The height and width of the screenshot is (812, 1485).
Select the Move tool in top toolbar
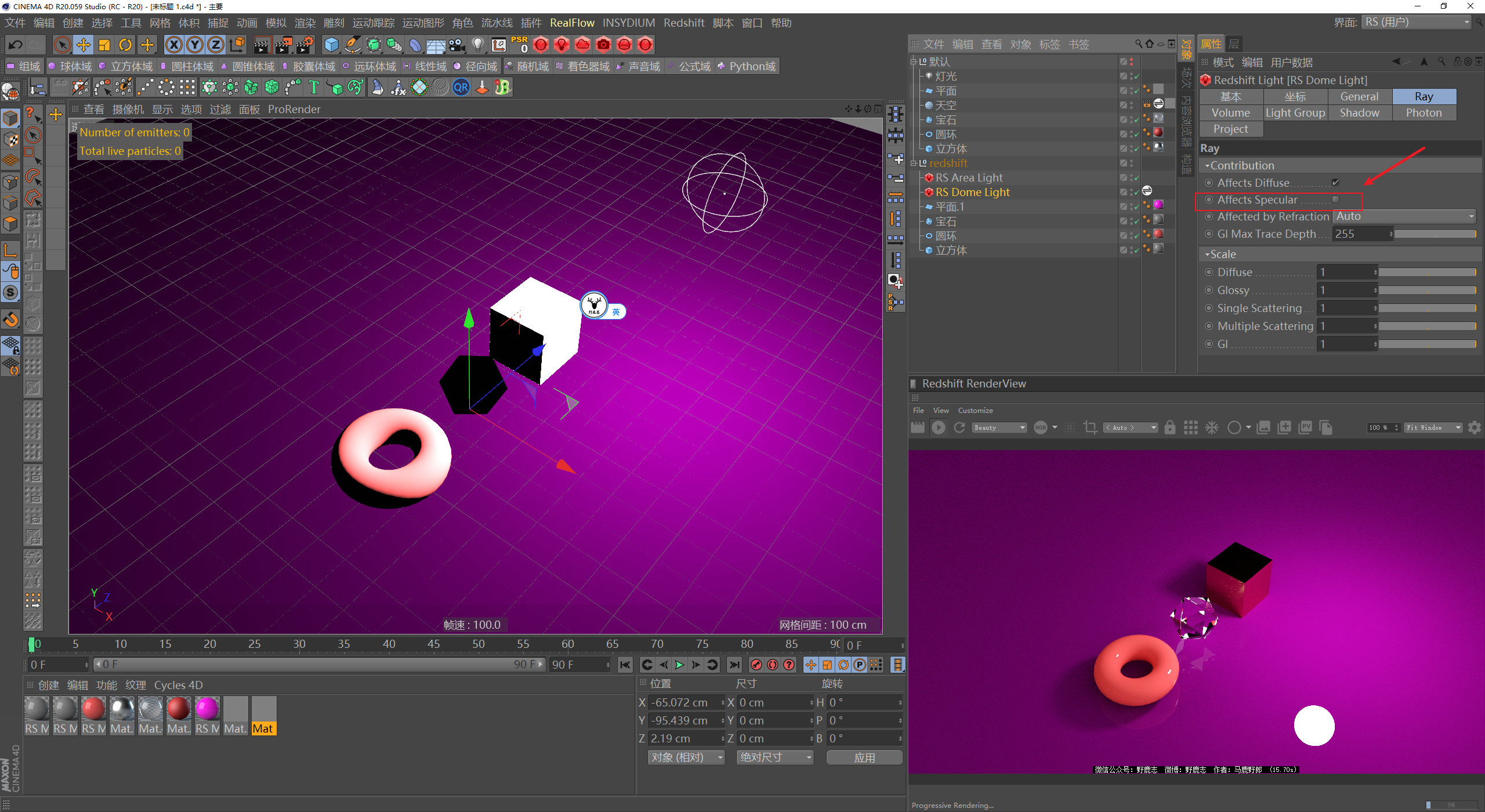click(83, 45)
